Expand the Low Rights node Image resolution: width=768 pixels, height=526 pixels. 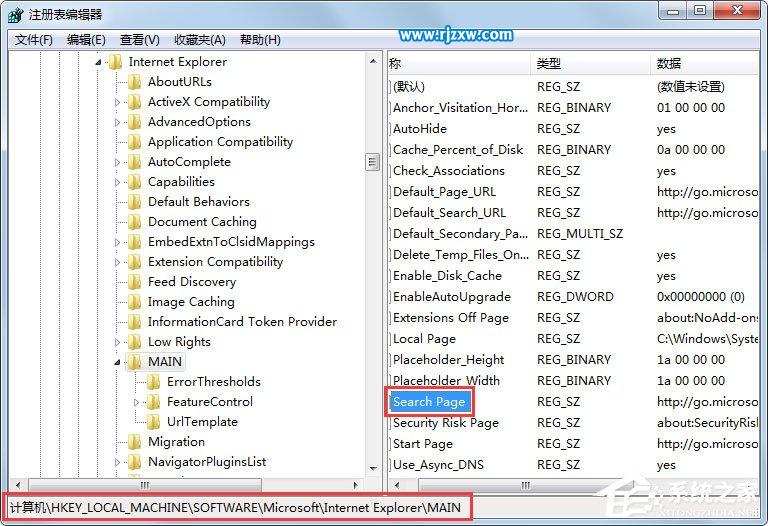click(x=117, y=342)
